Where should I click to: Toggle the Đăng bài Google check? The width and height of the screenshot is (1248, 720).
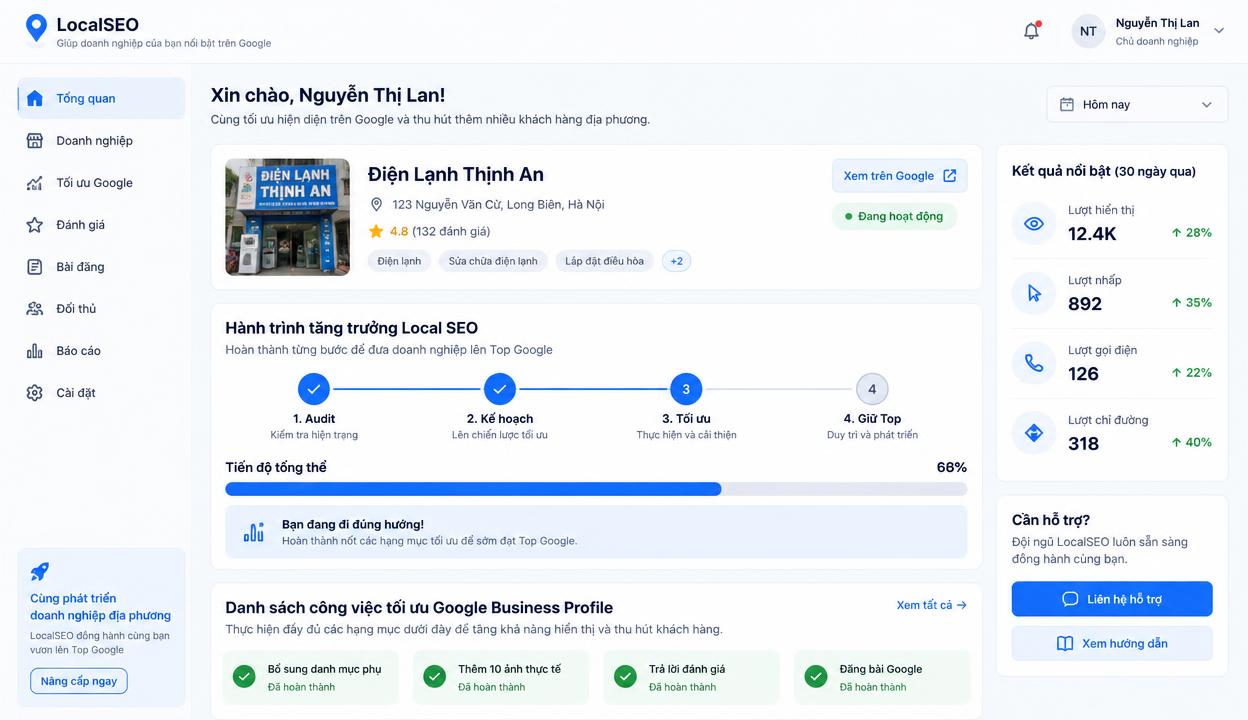[816, 677]
